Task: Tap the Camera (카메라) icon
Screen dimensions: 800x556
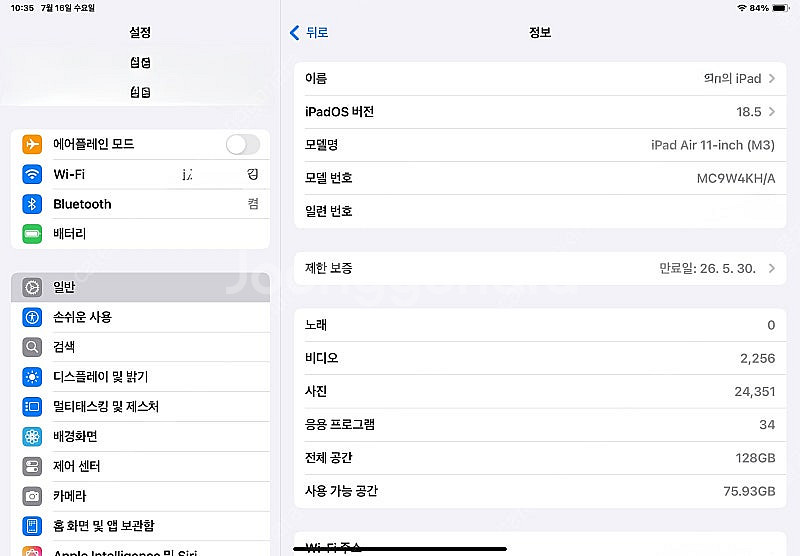Action: pos(32,496)
